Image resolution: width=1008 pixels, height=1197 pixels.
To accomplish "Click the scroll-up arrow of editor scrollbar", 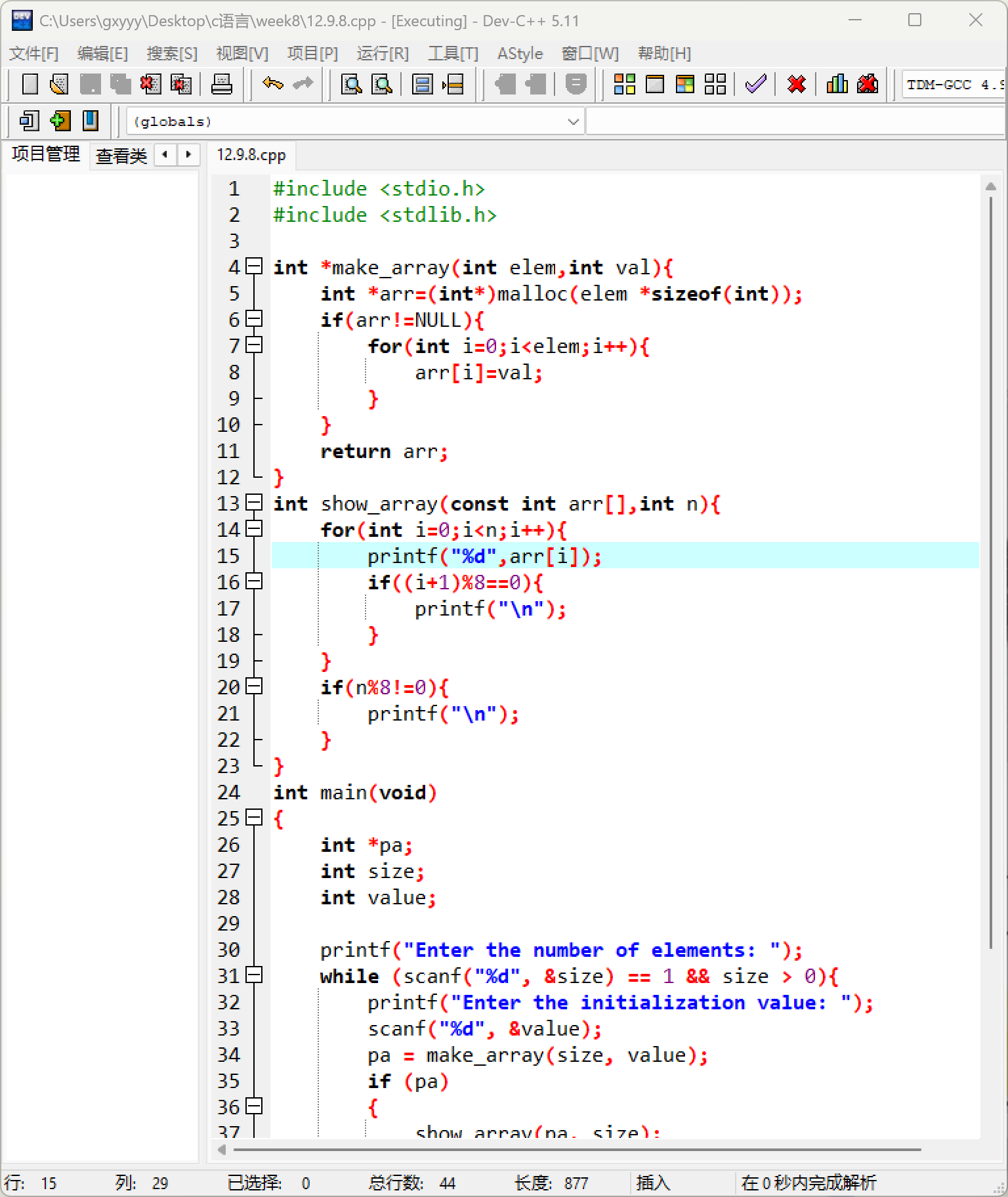I will (991, 187).
